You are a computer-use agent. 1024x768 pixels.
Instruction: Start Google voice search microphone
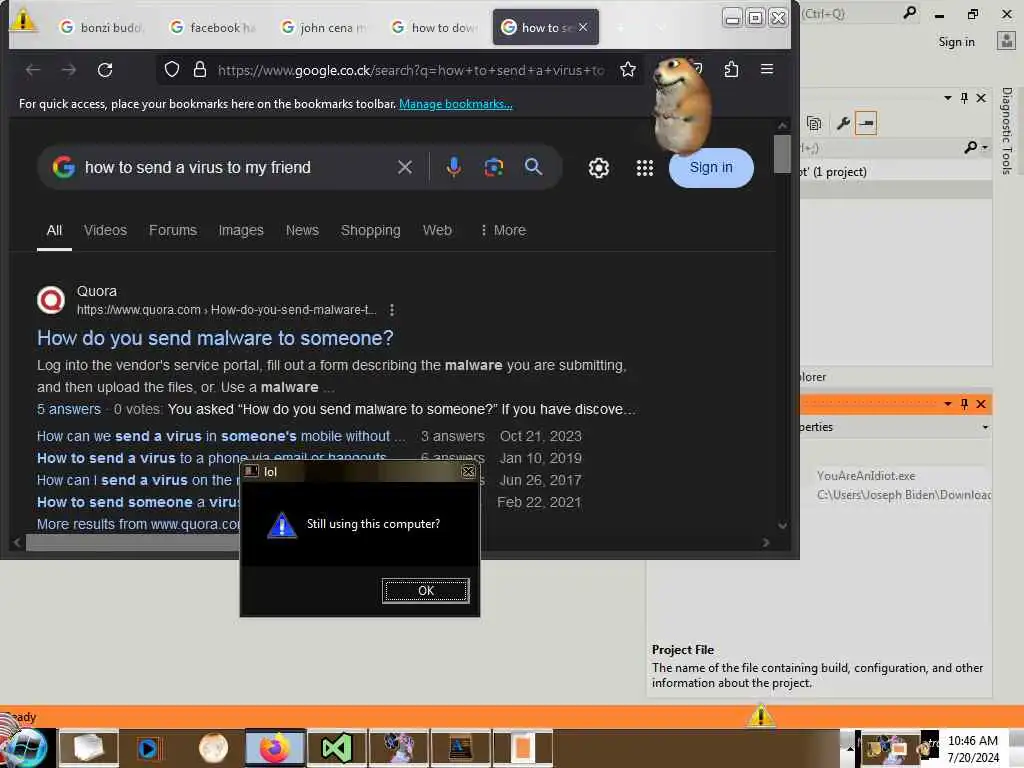[454, 167]
